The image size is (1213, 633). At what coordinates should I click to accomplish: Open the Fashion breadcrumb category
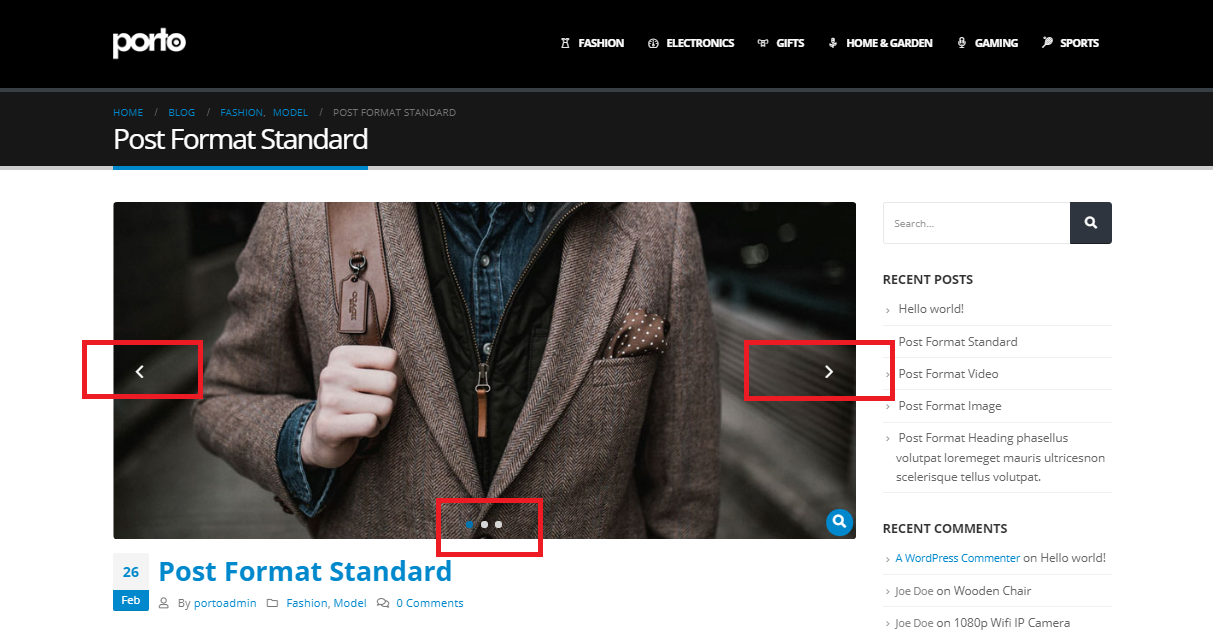[241, 113]
